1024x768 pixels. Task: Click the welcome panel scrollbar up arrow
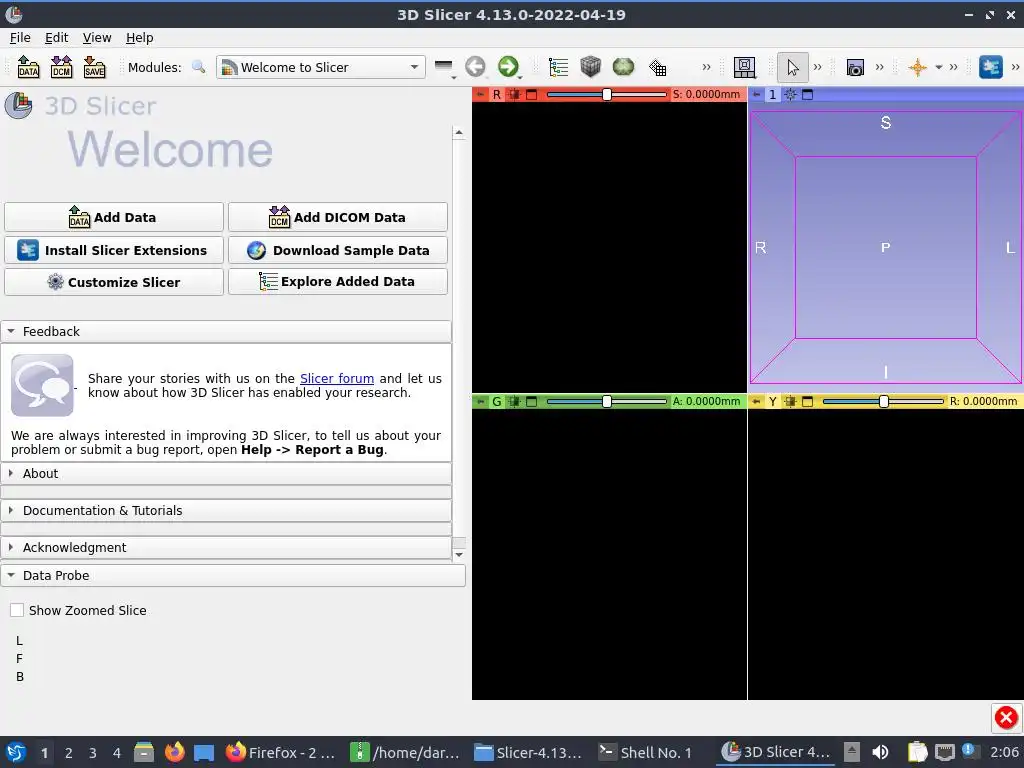pyautogui.click(x=459, y=133)
